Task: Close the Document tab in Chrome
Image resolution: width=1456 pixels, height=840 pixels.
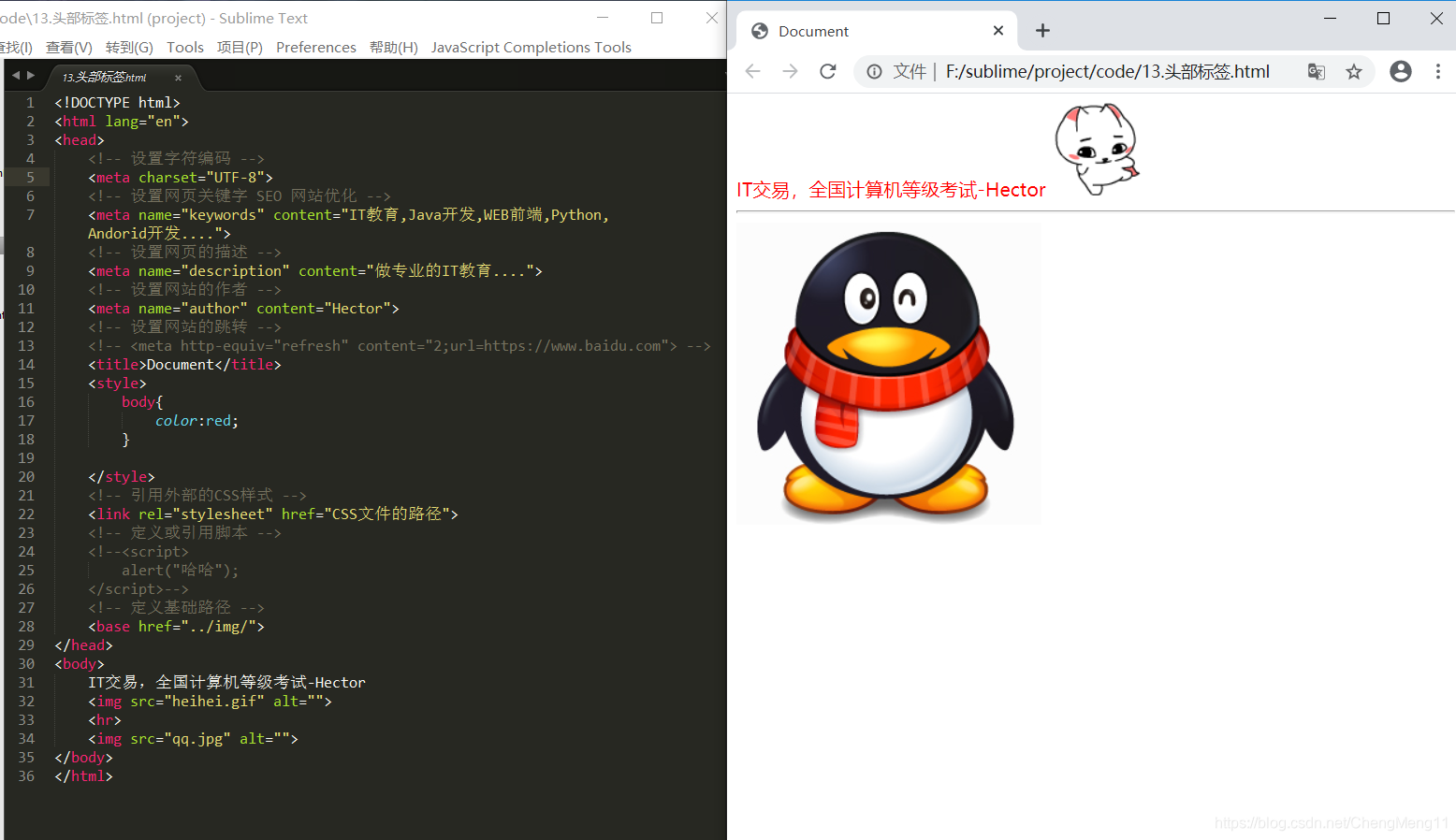Action: click(998, 31)
